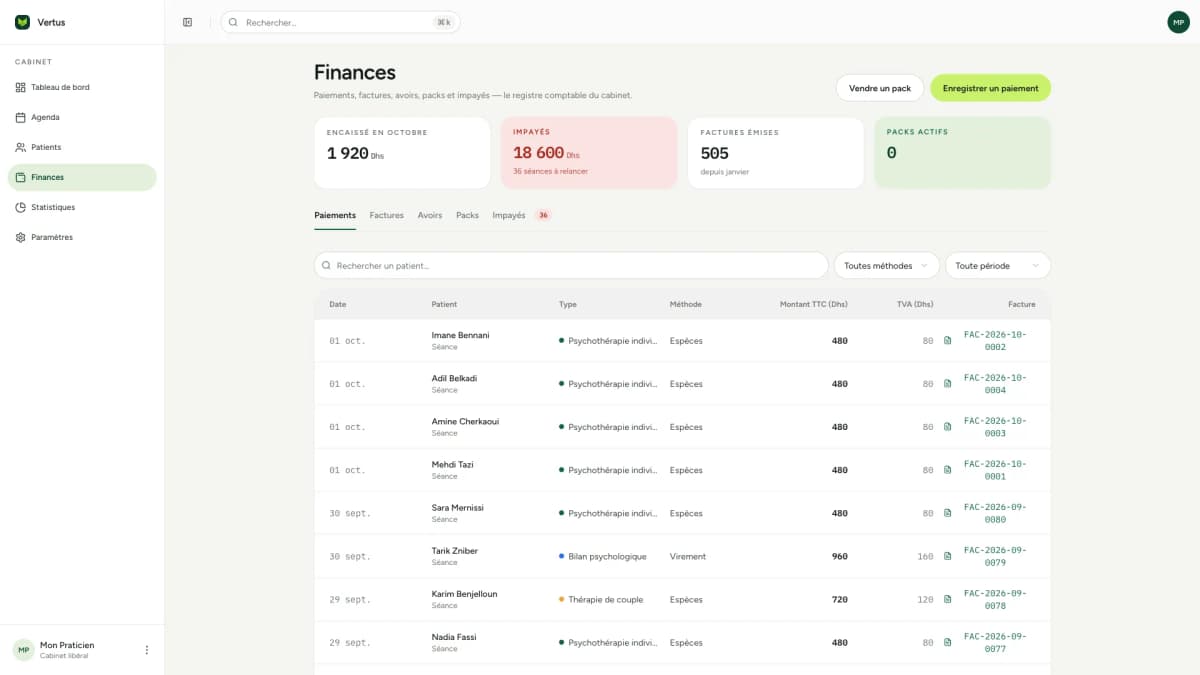Screen dimensions: 1200x675
Task: Click patient name Karim Benjelloun
Action: [464, 593]
